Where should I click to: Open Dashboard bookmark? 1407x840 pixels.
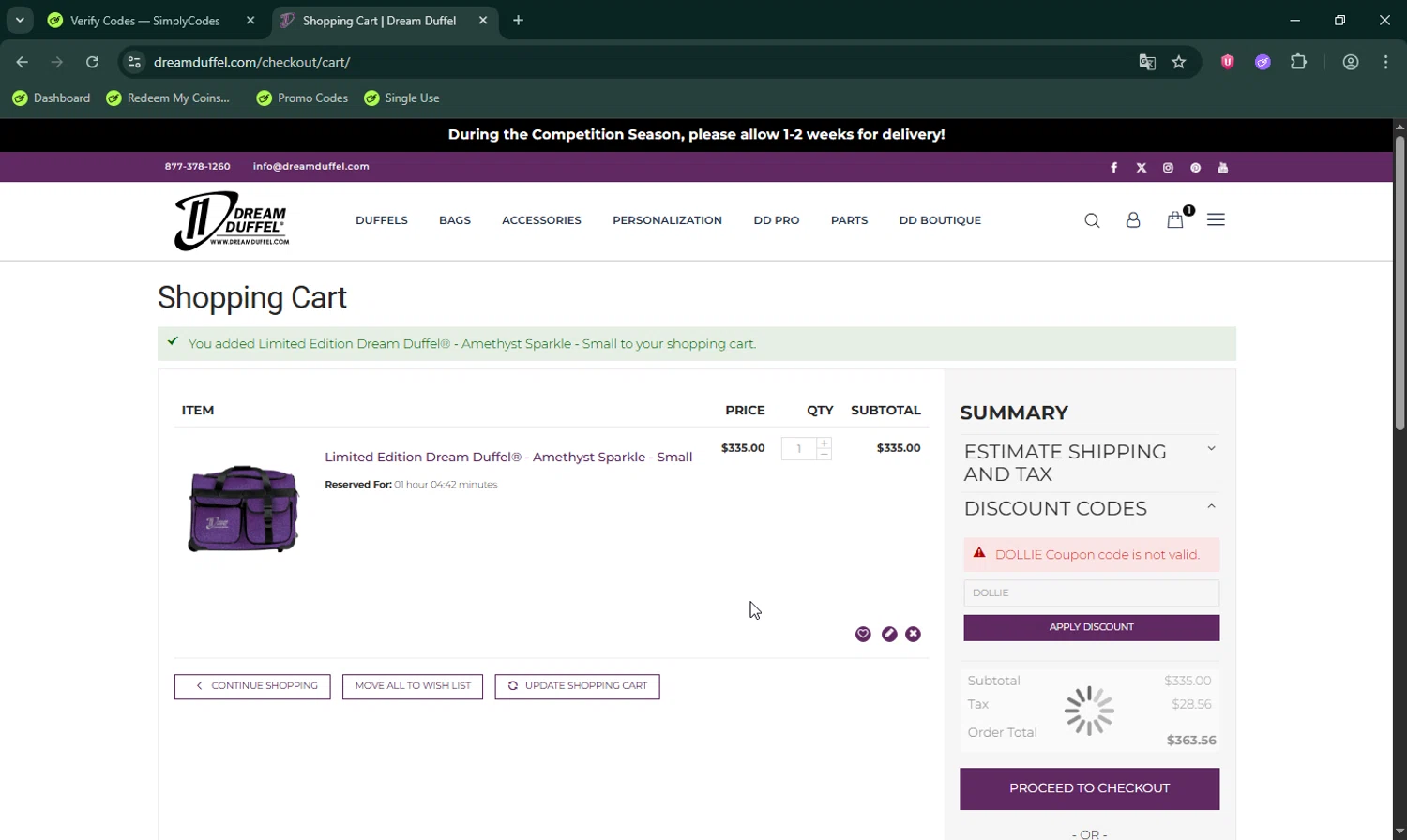[52, 98]
